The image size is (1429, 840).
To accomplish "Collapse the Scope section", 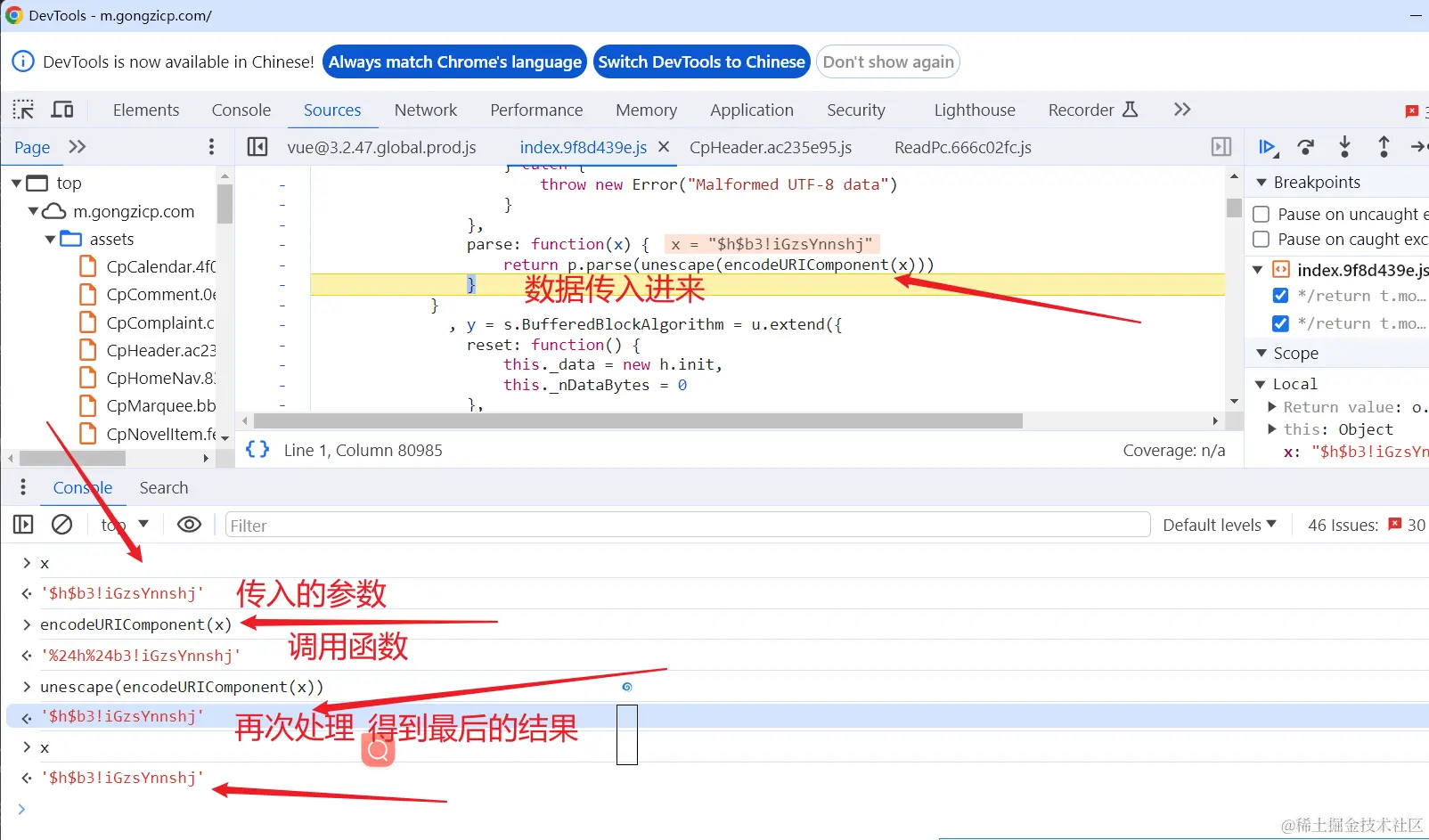I will point(1262,353).
